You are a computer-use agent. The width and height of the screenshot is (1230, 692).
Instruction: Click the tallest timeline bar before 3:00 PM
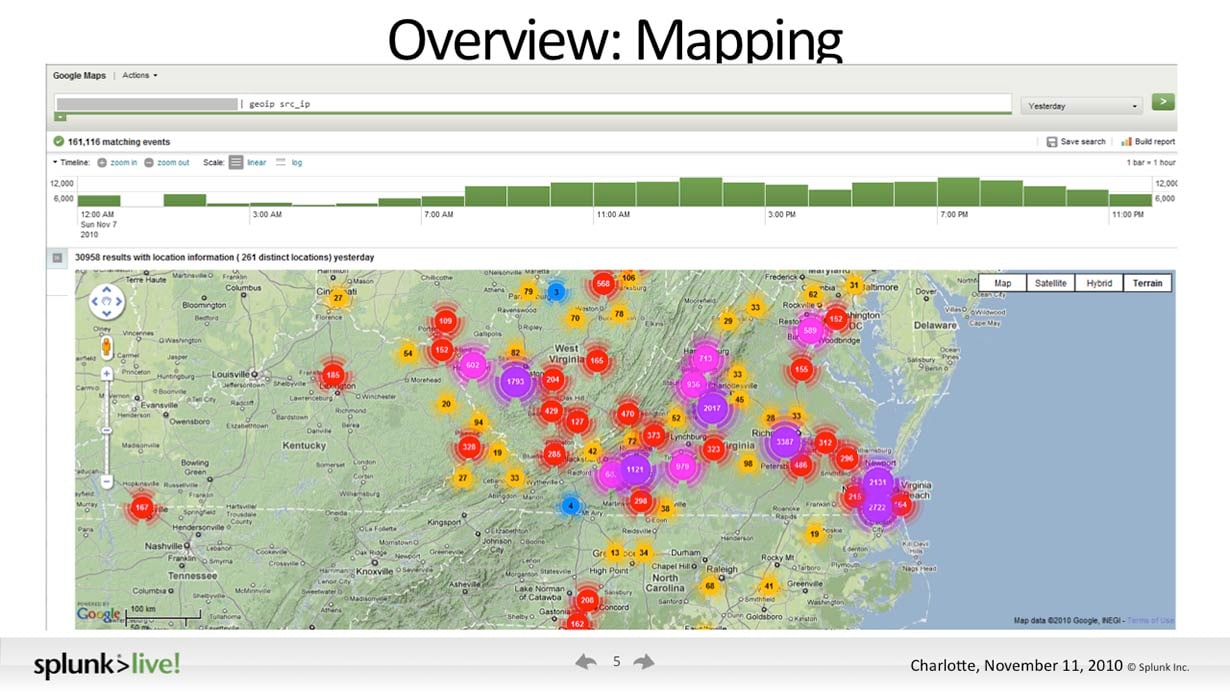(x=700, y=192)
